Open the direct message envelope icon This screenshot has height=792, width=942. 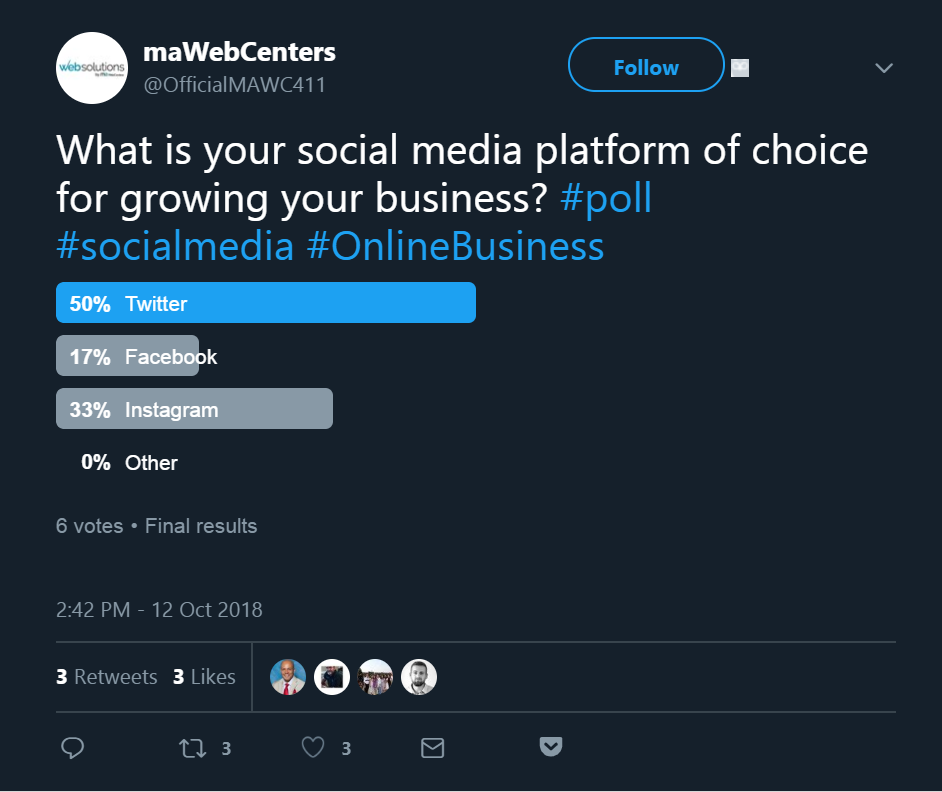tap(432, 746)
